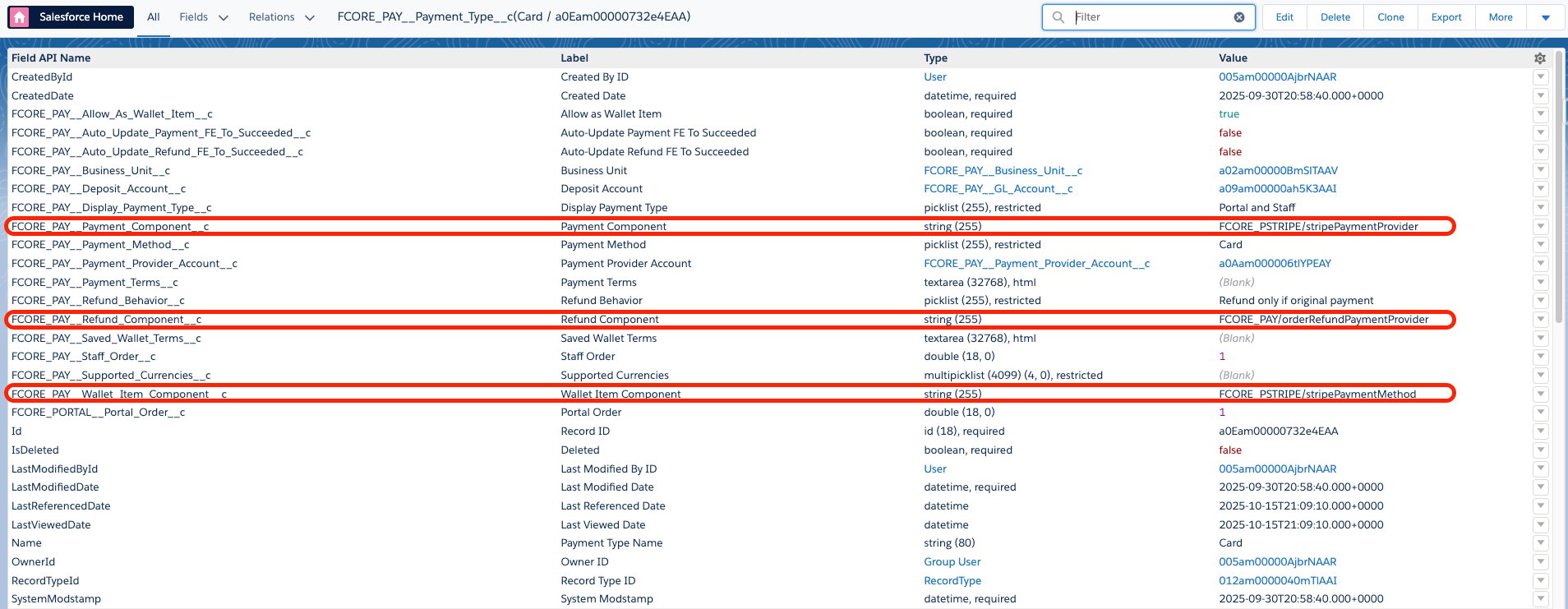Click the a0Eam00000732e4EAA Record ID value
1568x609 pixels.
tap(1278, 431)
